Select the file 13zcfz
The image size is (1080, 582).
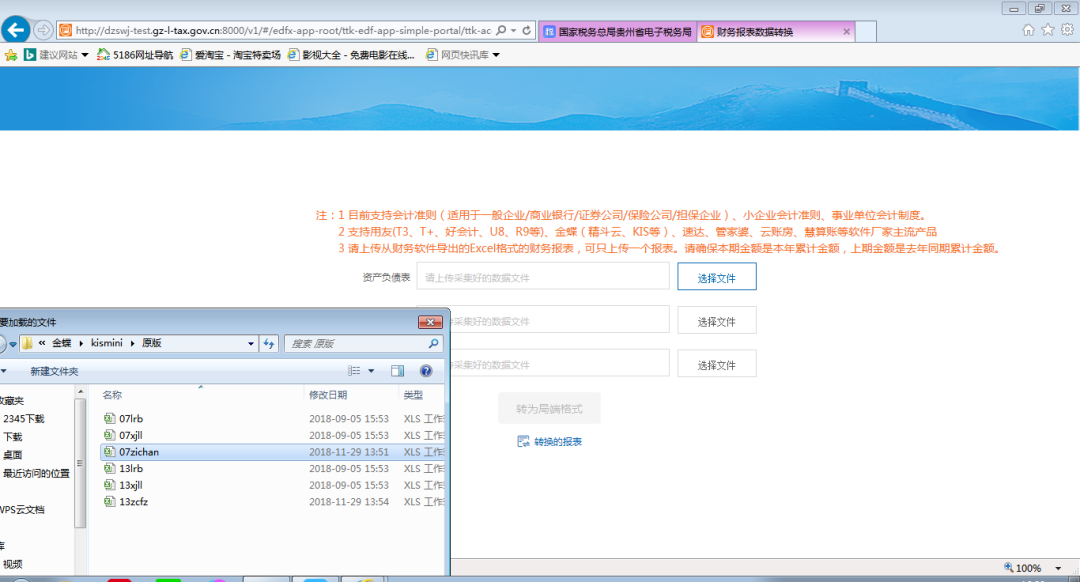(134, 501)
